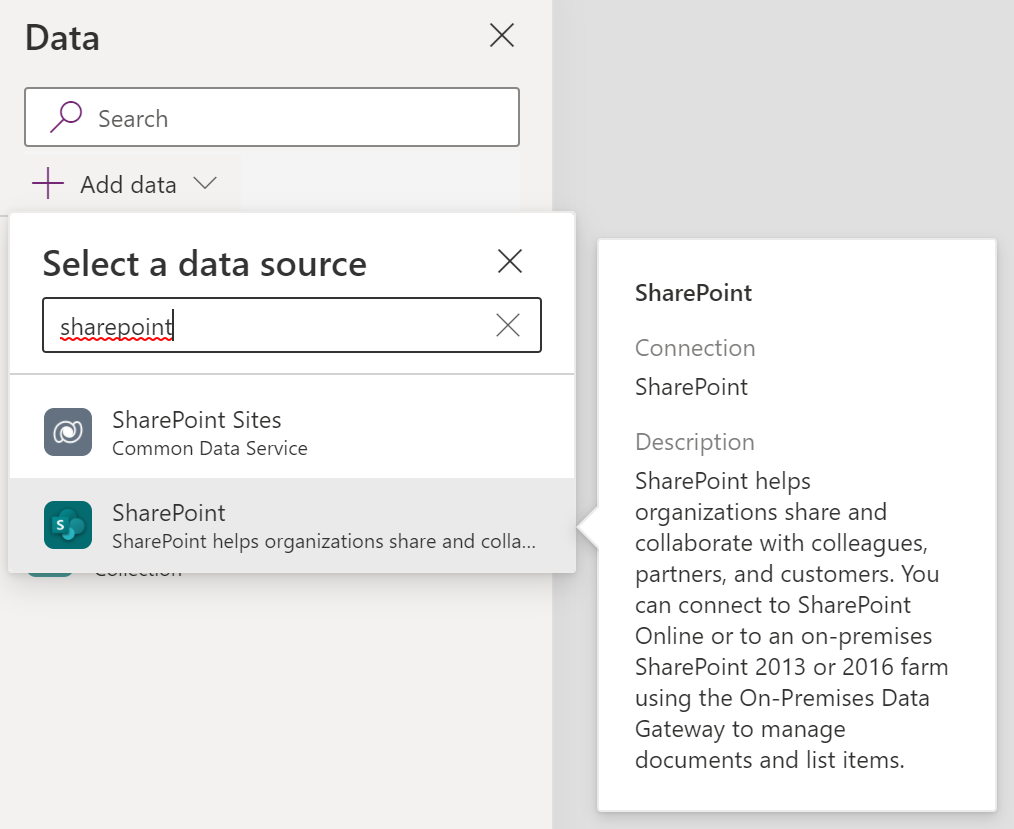Viewport: 1014px width, 829px height.
Task: Open the Add data button
Action: click(124, 184)
